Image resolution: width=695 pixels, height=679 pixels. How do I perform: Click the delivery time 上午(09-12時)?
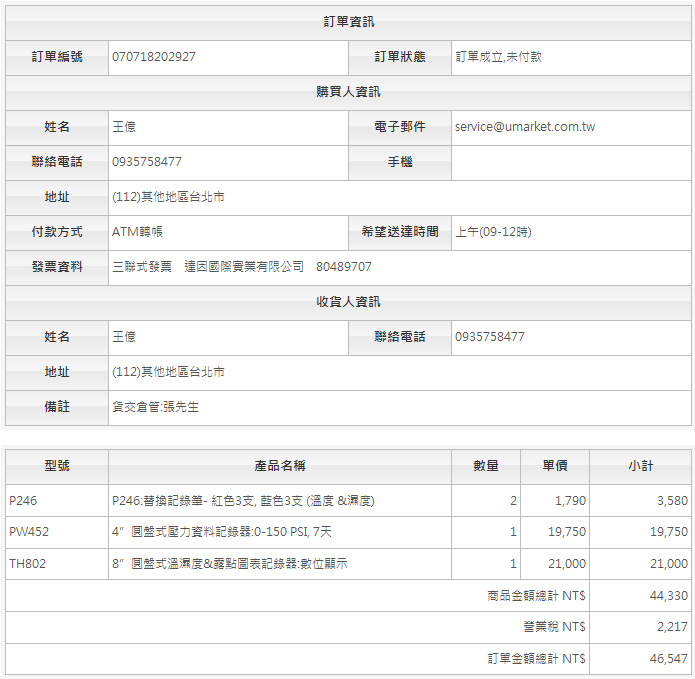pyautogui.click(x=493, y=232)
